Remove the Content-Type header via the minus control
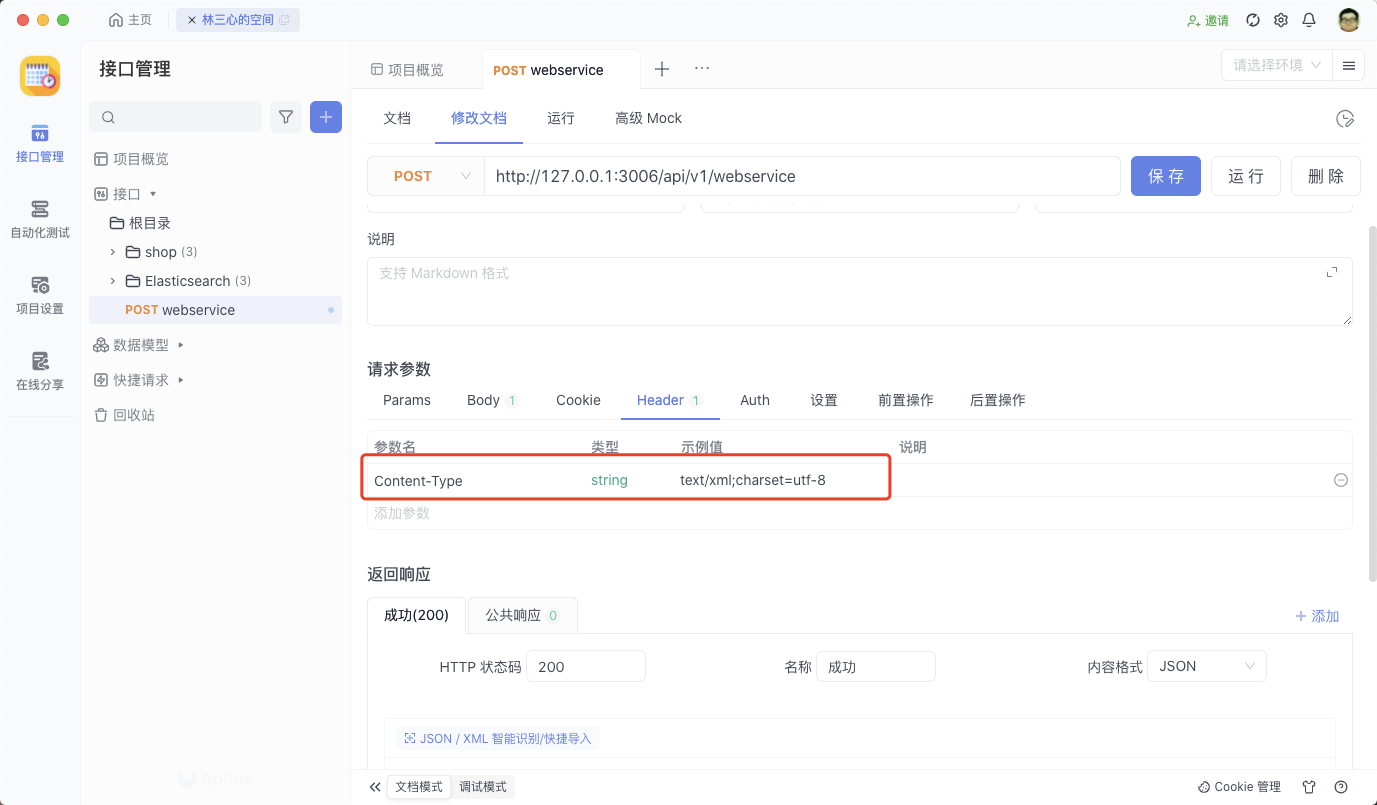Viewport: 1377px width, 805px height. (x=1340, y=479)
